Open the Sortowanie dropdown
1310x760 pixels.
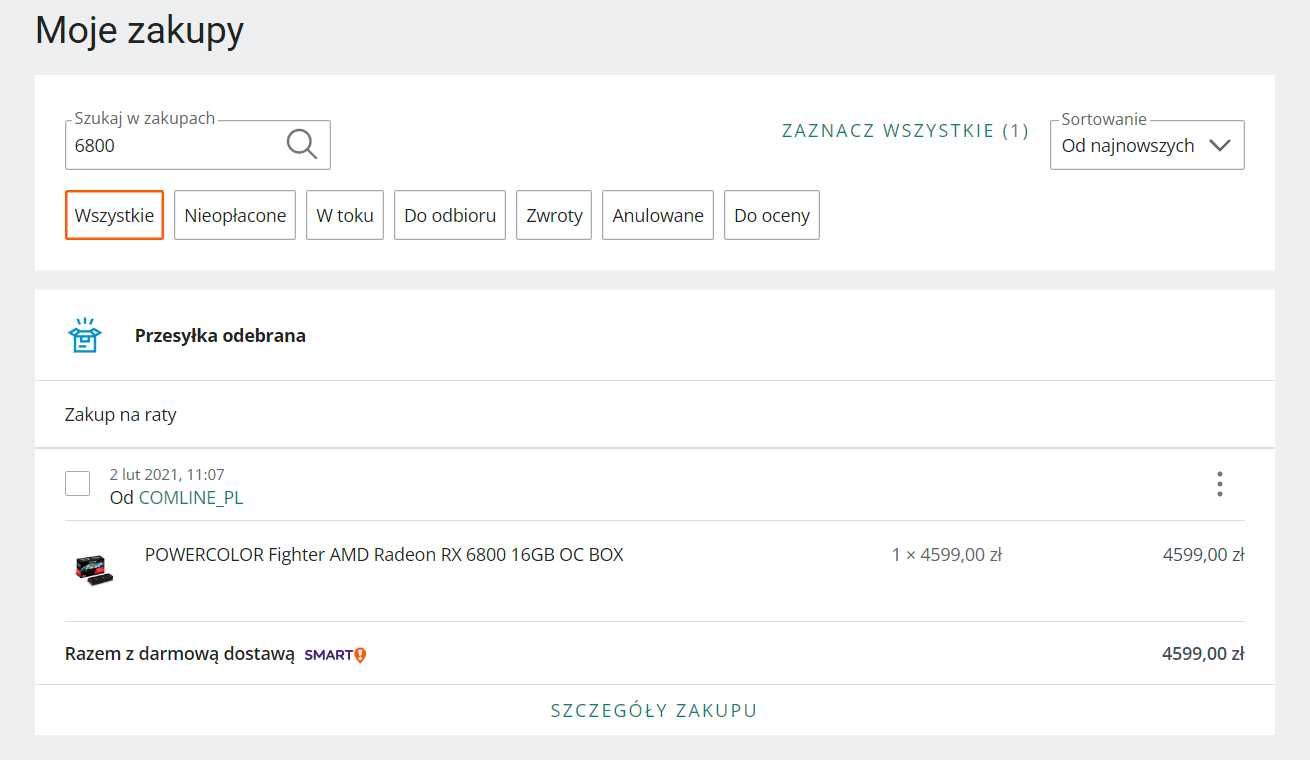pos(1147,145)
